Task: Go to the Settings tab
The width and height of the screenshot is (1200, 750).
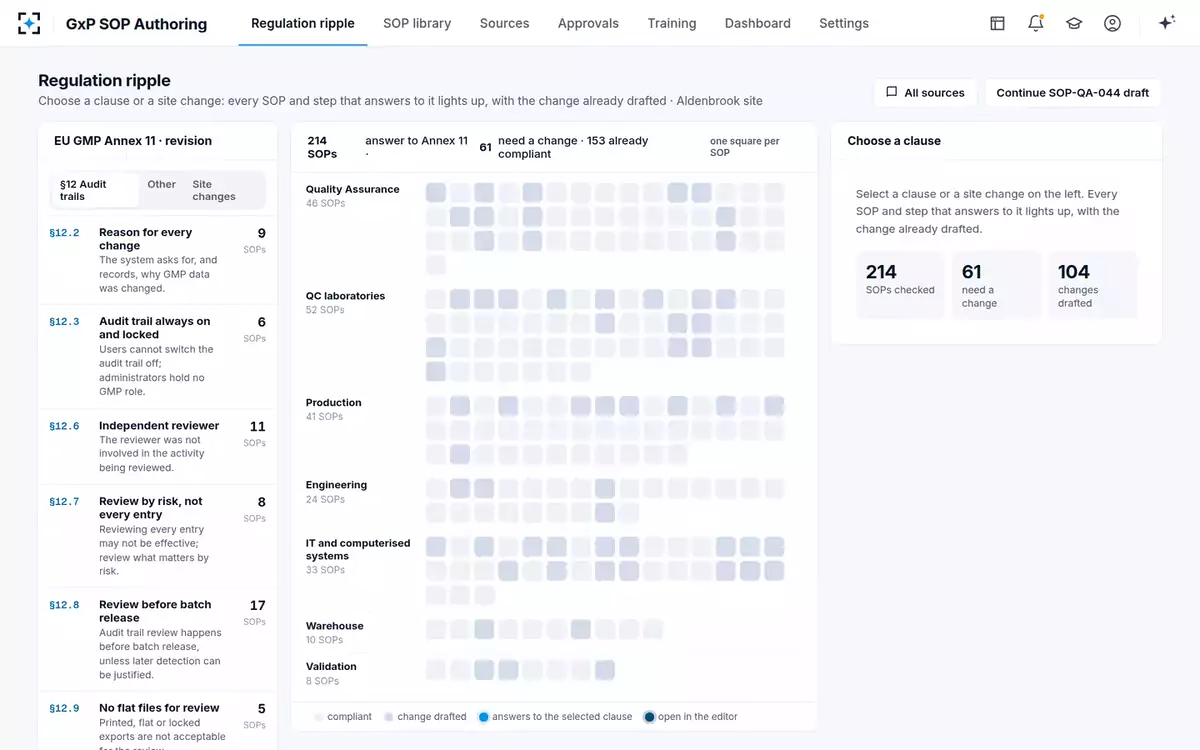Action: pyautogui.click(x=844, y=23)
